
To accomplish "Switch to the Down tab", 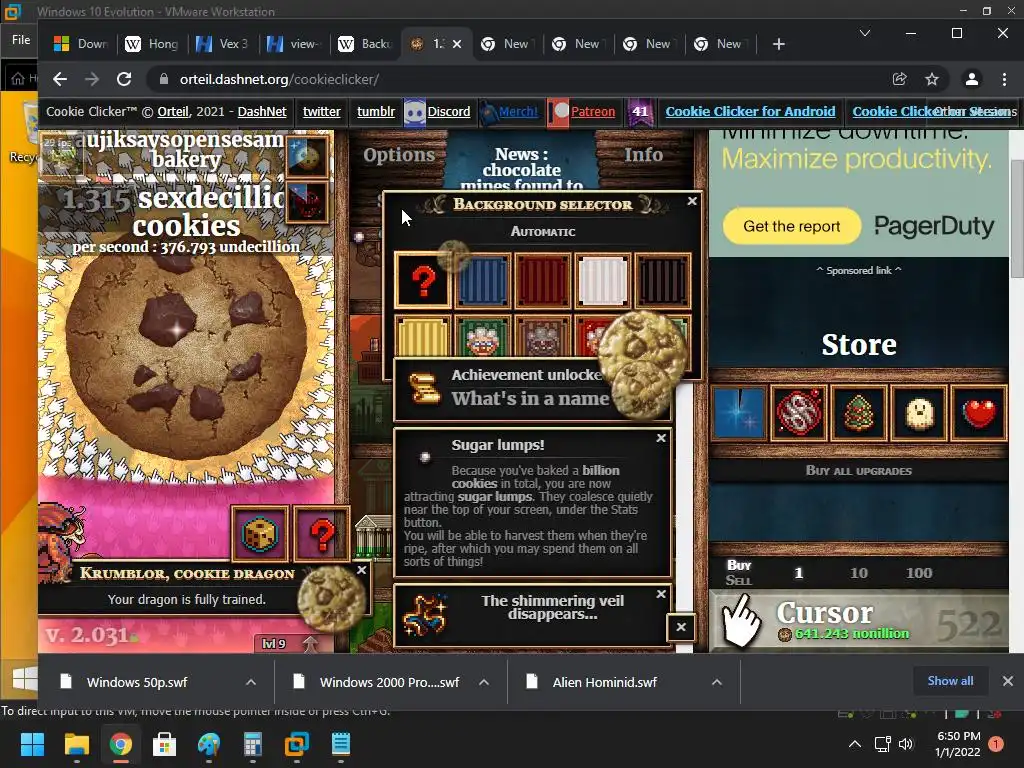I will click(80, 44).
